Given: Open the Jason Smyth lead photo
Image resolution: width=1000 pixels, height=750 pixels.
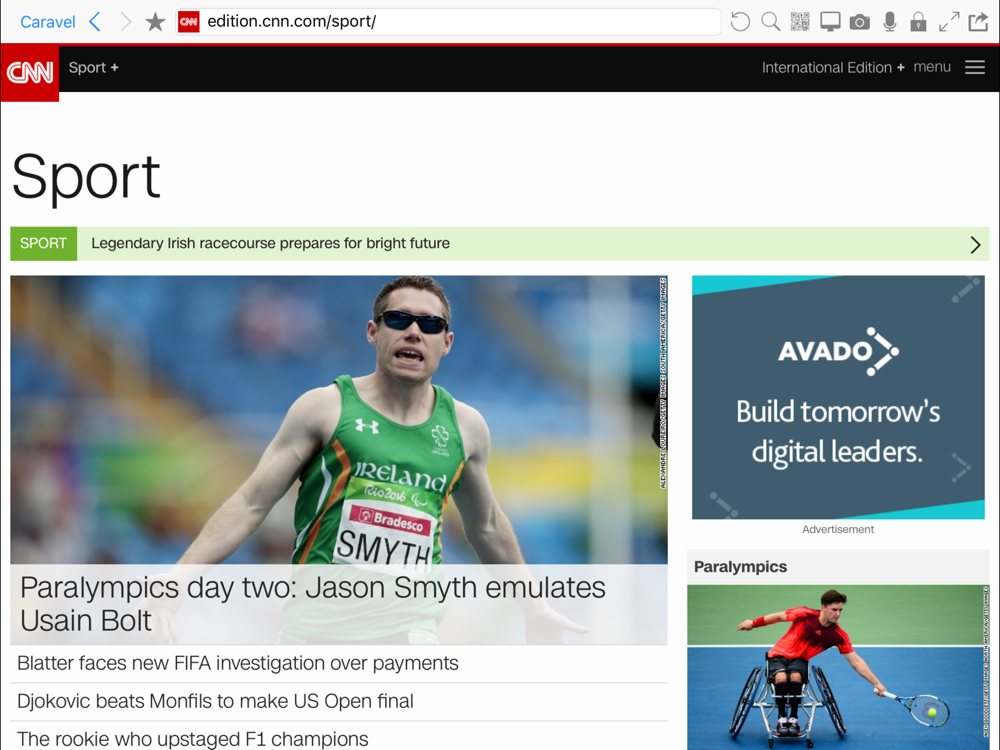Looking at the screenshot, I should [x=339, y=420].
